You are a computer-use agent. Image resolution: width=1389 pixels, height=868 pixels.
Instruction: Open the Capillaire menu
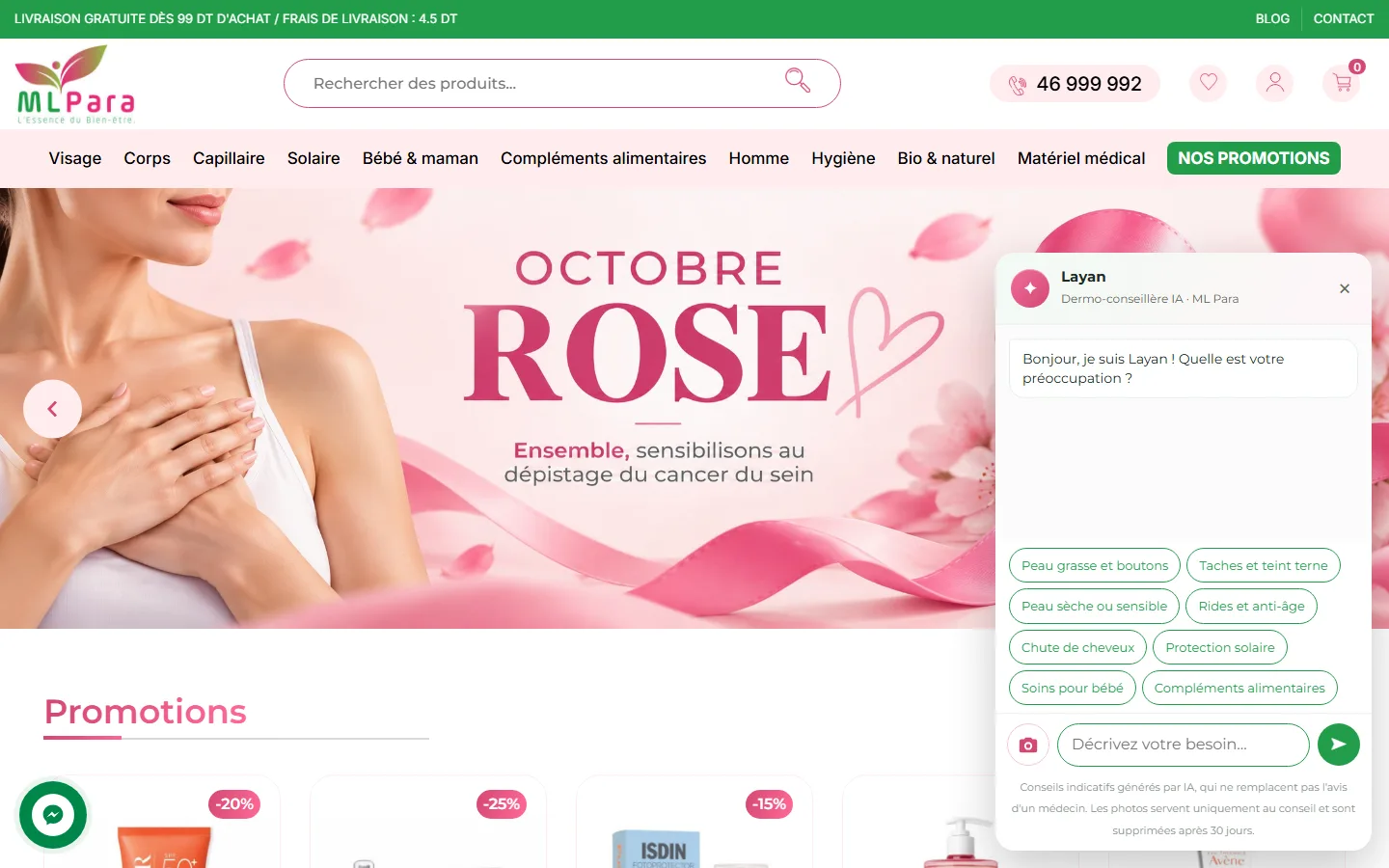229,158
